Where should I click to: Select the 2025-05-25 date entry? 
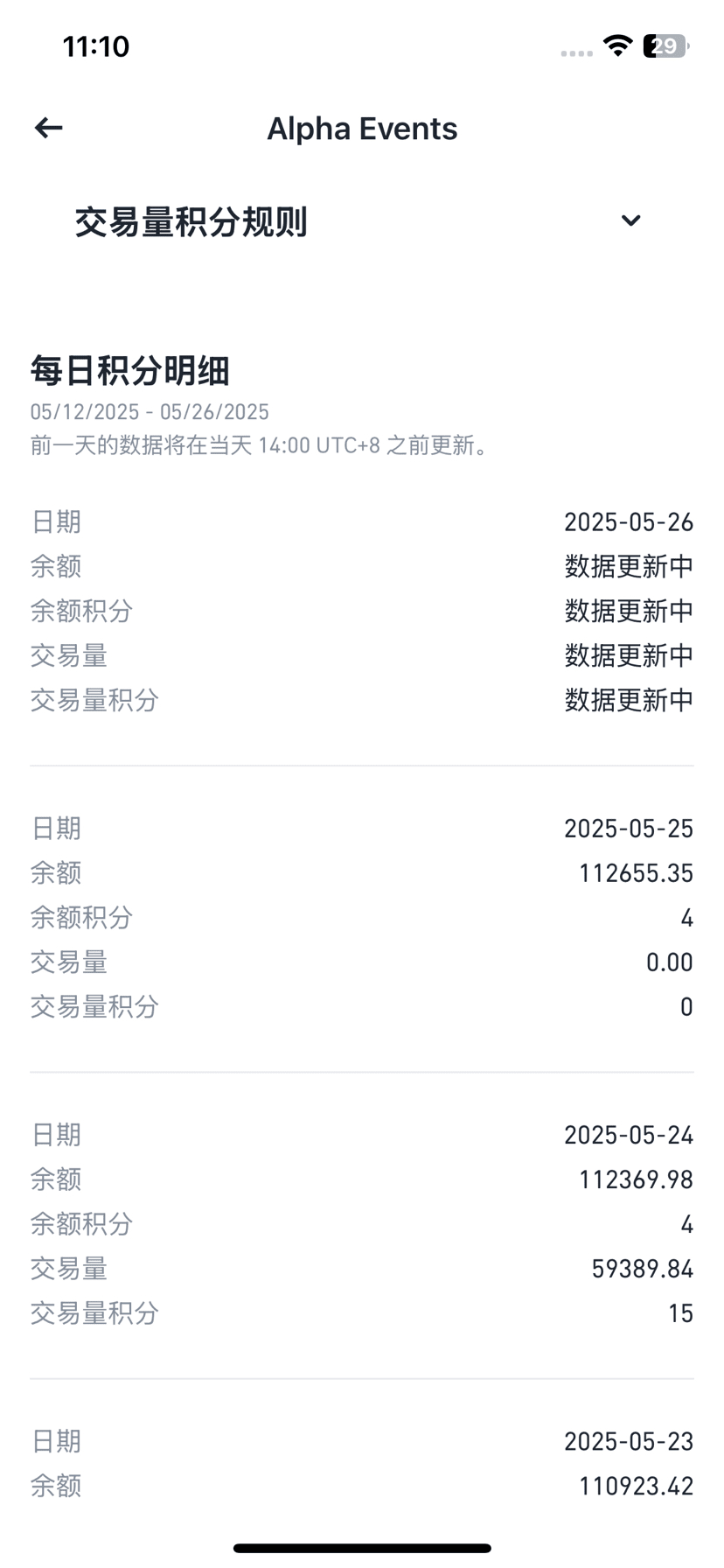(628, 829)
